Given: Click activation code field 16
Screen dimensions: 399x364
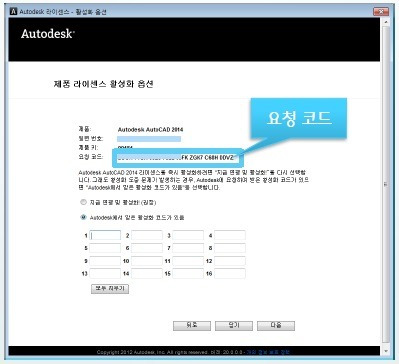Looking at the screenshot, I should [x=230, y=273].
